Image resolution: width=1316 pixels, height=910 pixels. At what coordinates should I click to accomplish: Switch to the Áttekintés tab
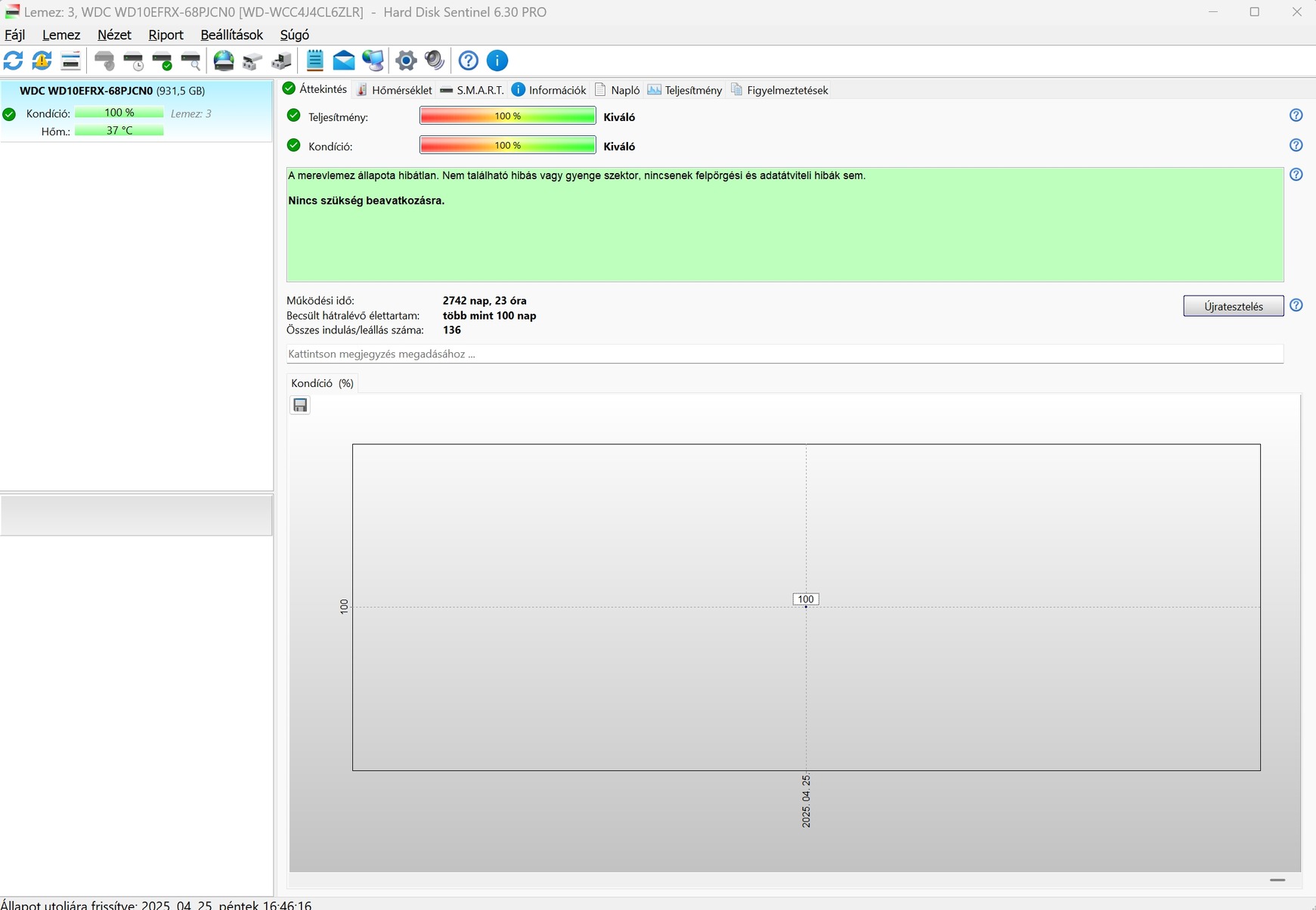tap(314, 89)
